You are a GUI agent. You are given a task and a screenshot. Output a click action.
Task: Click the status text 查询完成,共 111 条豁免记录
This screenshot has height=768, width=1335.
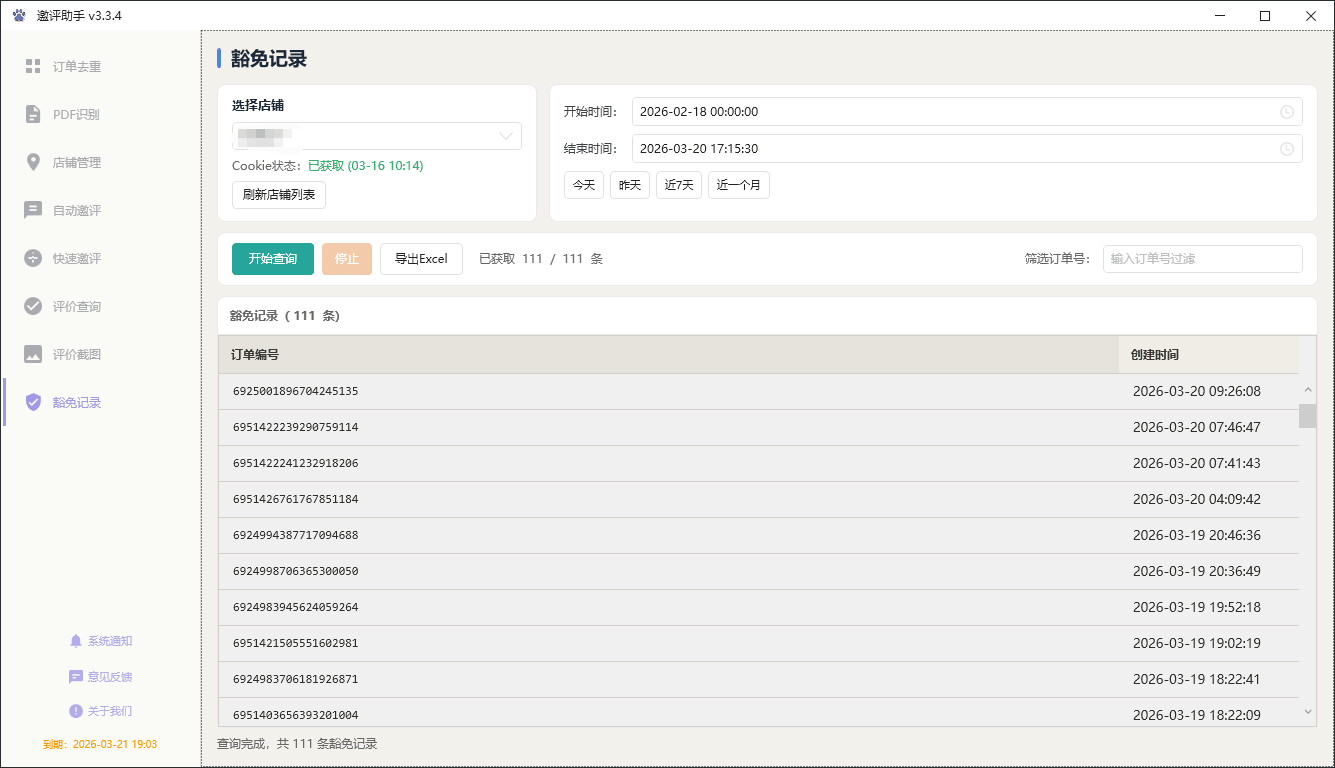[x=297, y=744]
